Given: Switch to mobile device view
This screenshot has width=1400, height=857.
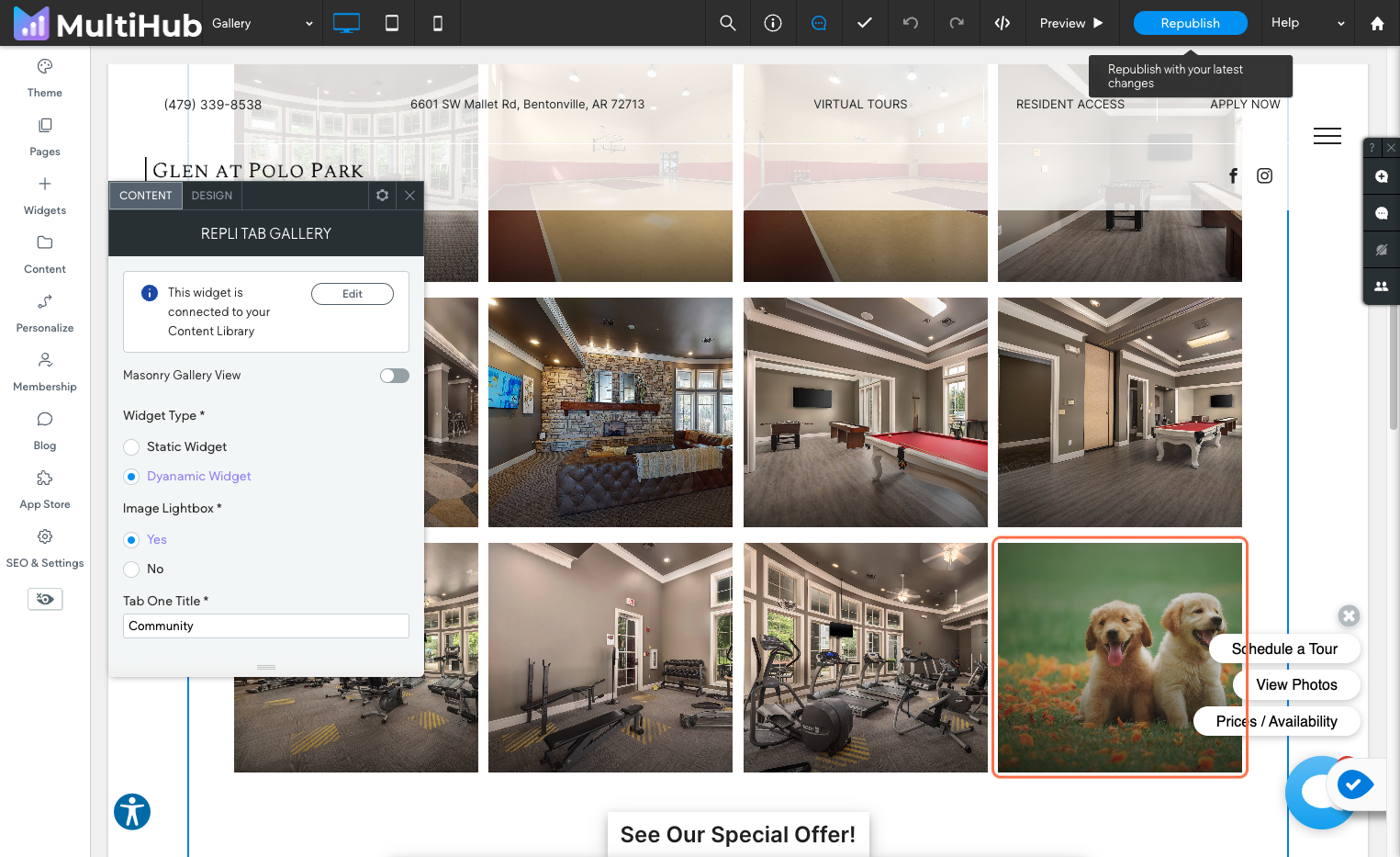Looking at the screenshot, I should (x=438, y=23).
